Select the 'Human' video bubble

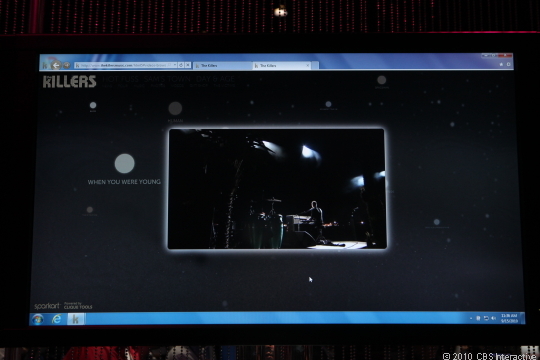point(175,108)
